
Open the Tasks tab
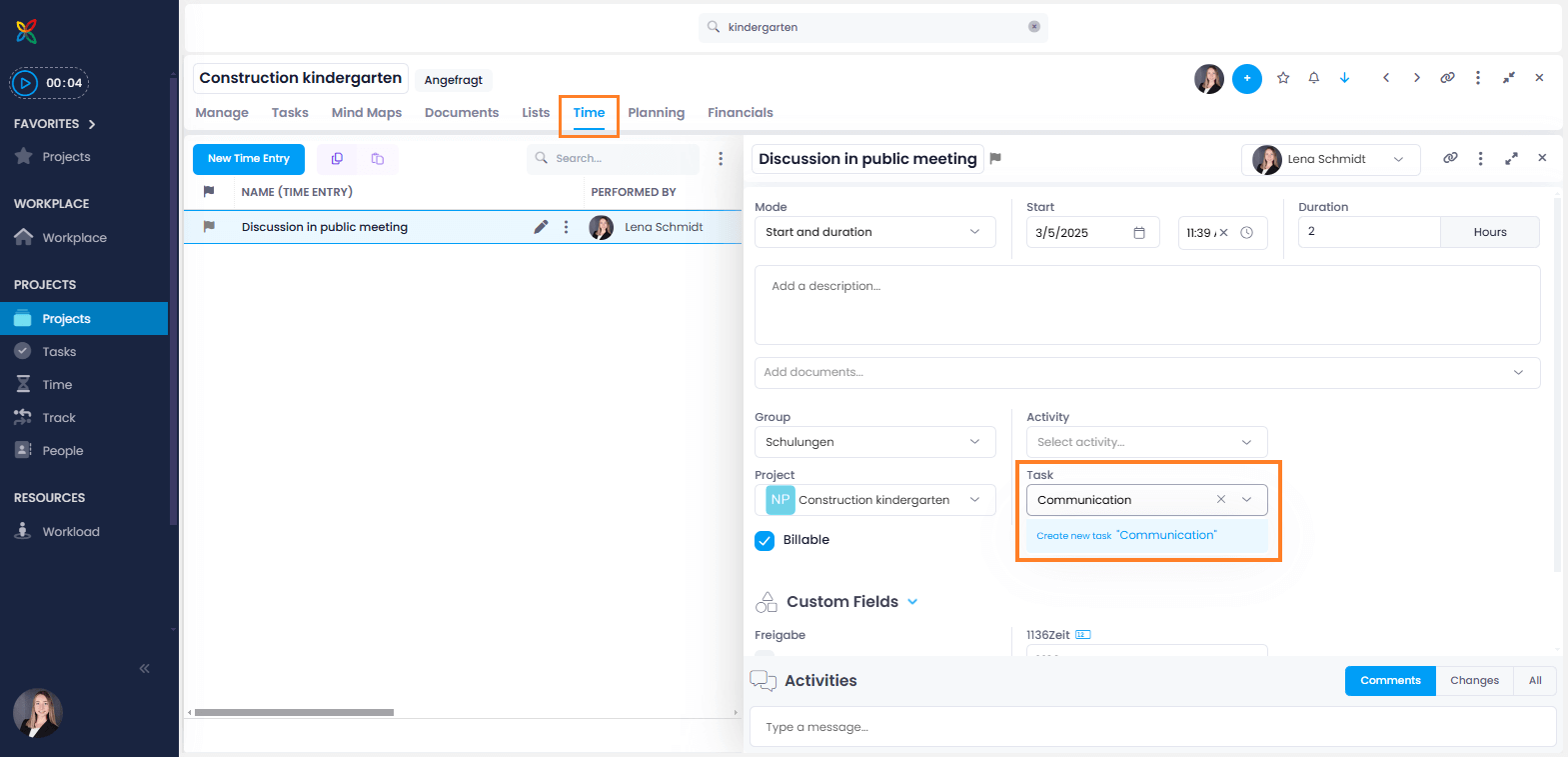[290, 113]
